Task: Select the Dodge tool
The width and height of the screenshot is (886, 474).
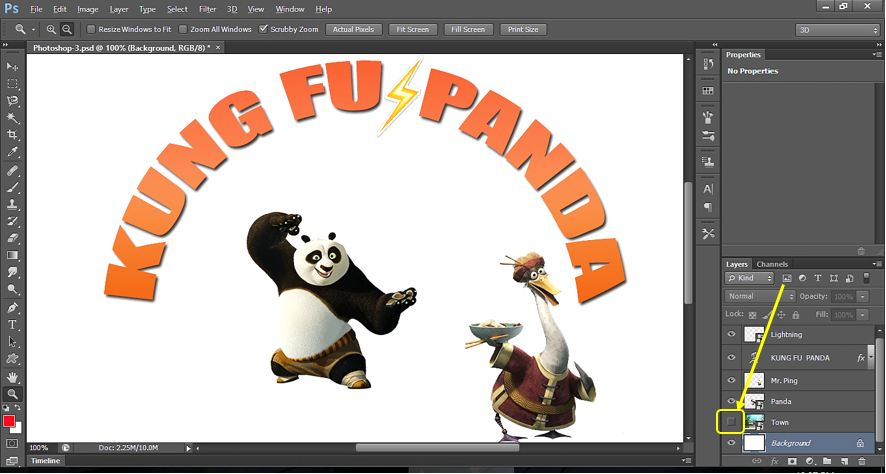Action: tap(12, 289)
